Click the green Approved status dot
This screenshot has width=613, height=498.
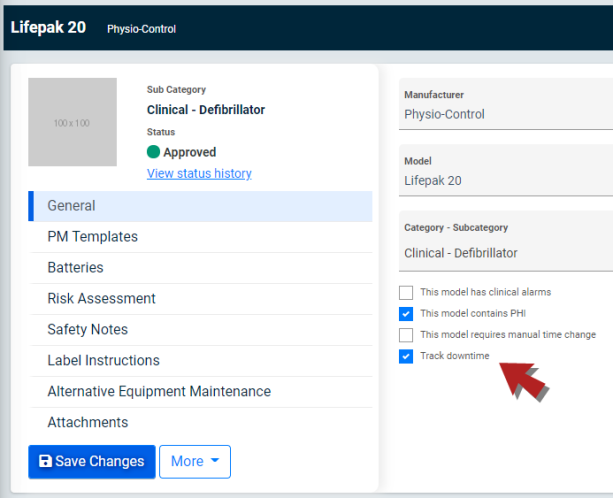[x=153, y=152]
